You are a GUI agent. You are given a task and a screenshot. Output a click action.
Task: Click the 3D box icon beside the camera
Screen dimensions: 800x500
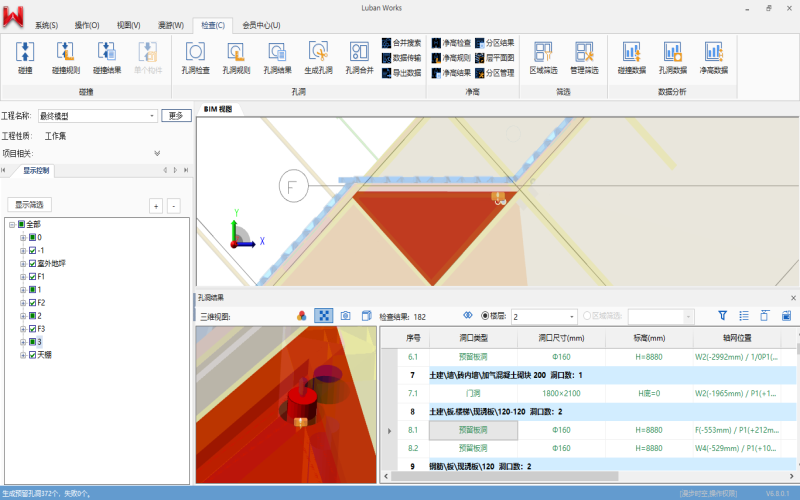click(x=366, y=316)
